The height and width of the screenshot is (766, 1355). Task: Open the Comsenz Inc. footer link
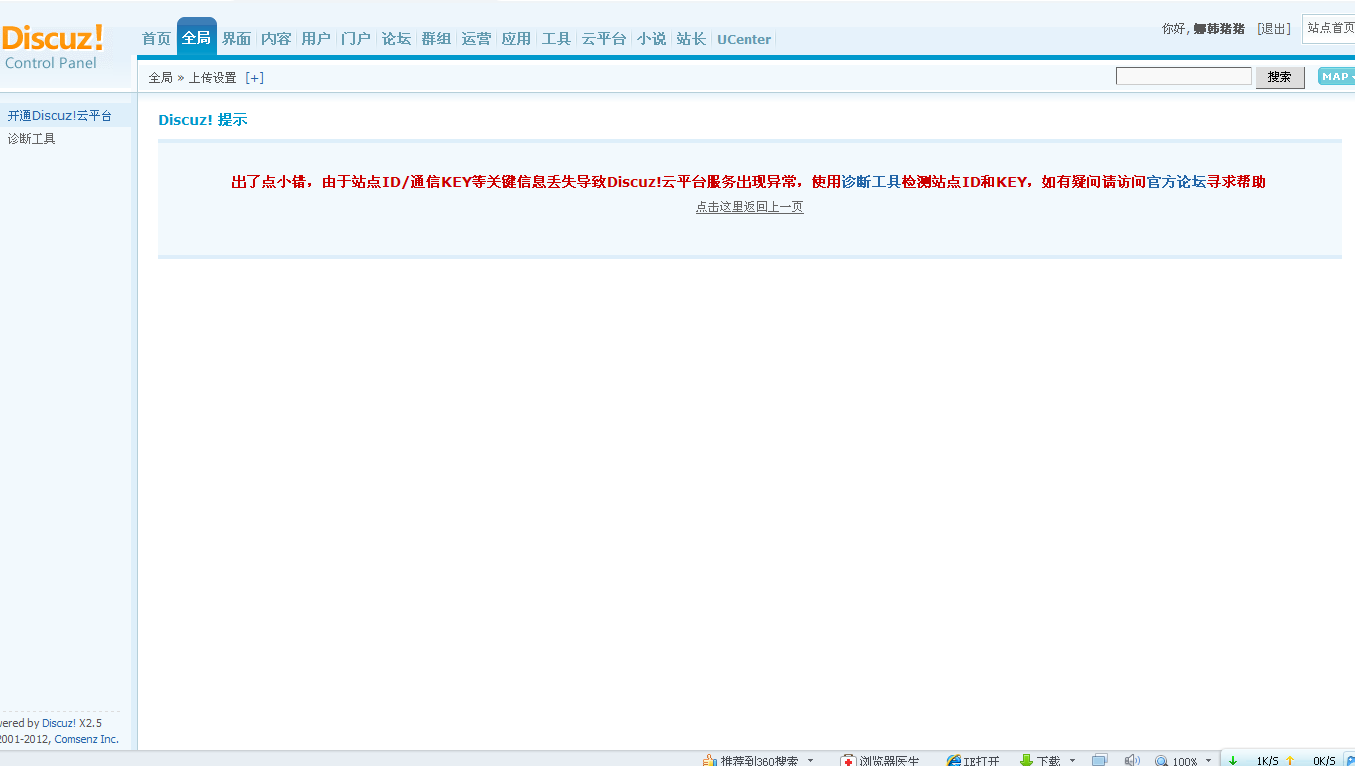click(86, 739)
